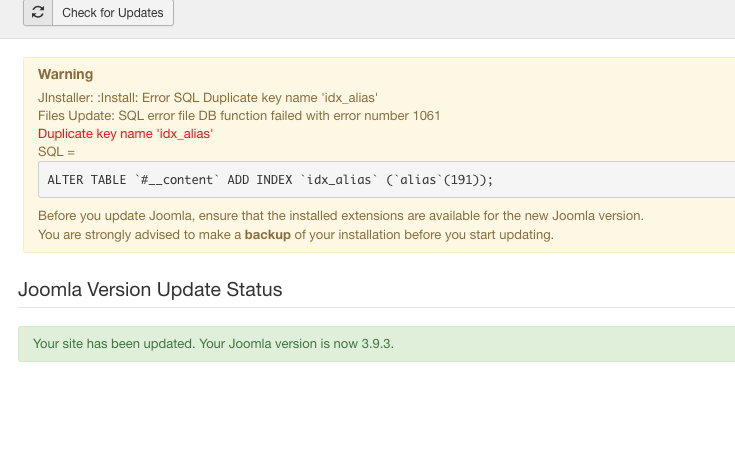735x474 pixels.
Task: Click the Check for Updates button
Action: 98,12
